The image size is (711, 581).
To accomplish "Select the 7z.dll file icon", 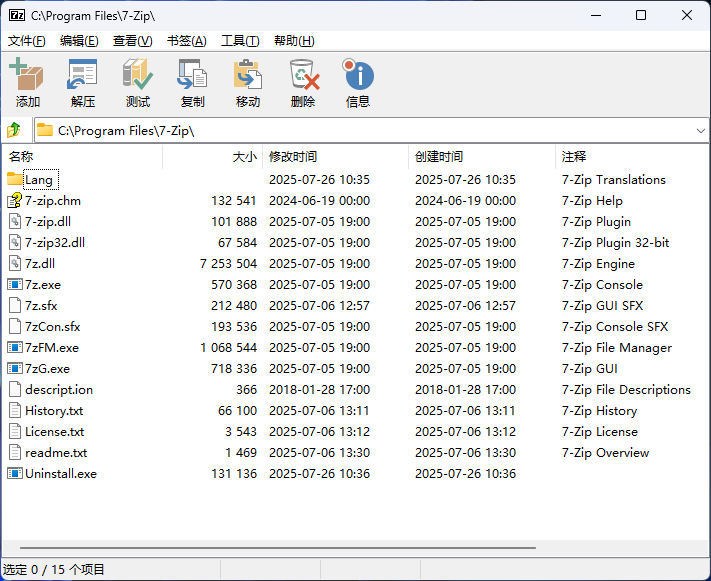I will tap(15, 263).
